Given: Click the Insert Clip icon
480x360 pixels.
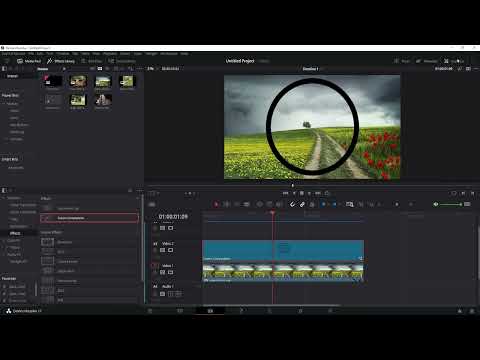Looking at the screenshot, I should point(259,204).
